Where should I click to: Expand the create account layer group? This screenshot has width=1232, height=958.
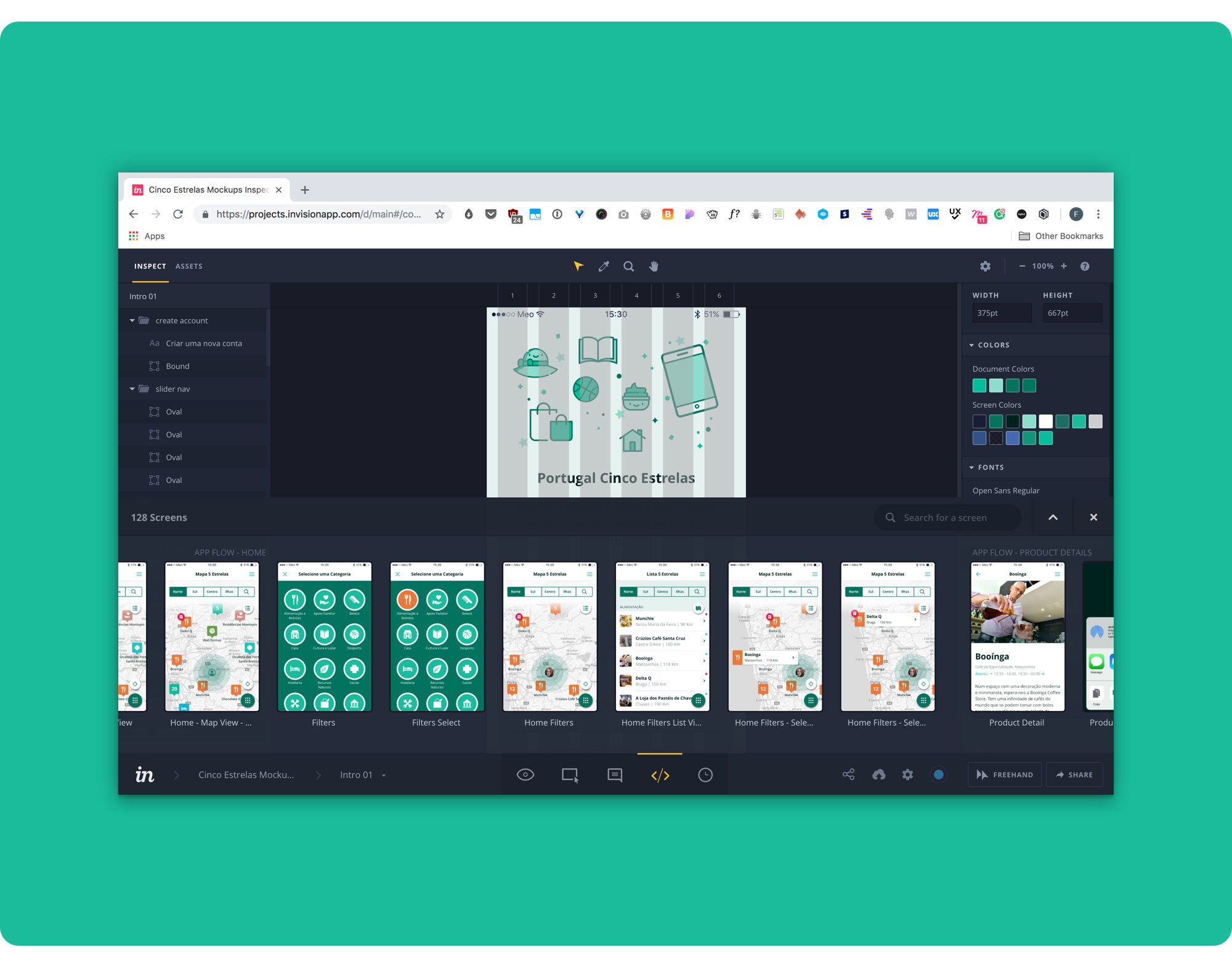pos(135,321)
